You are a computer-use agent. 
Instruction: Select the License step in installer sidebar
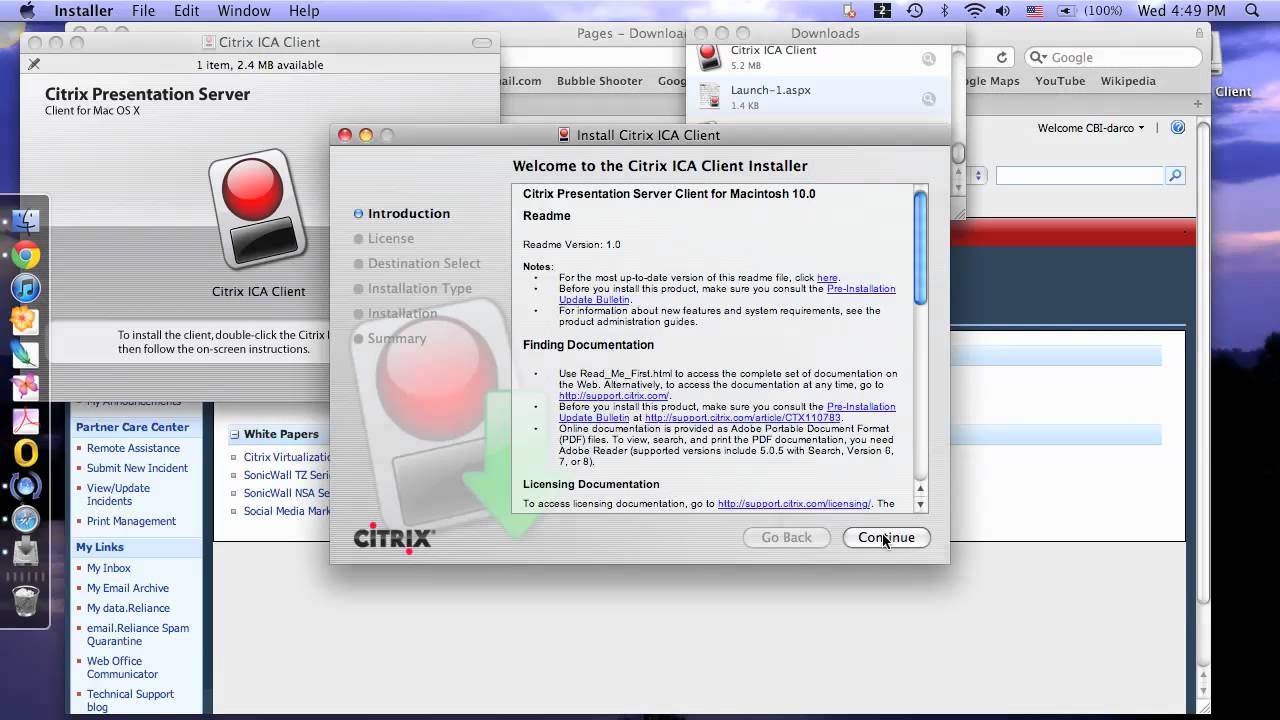[x=390, y=238]
